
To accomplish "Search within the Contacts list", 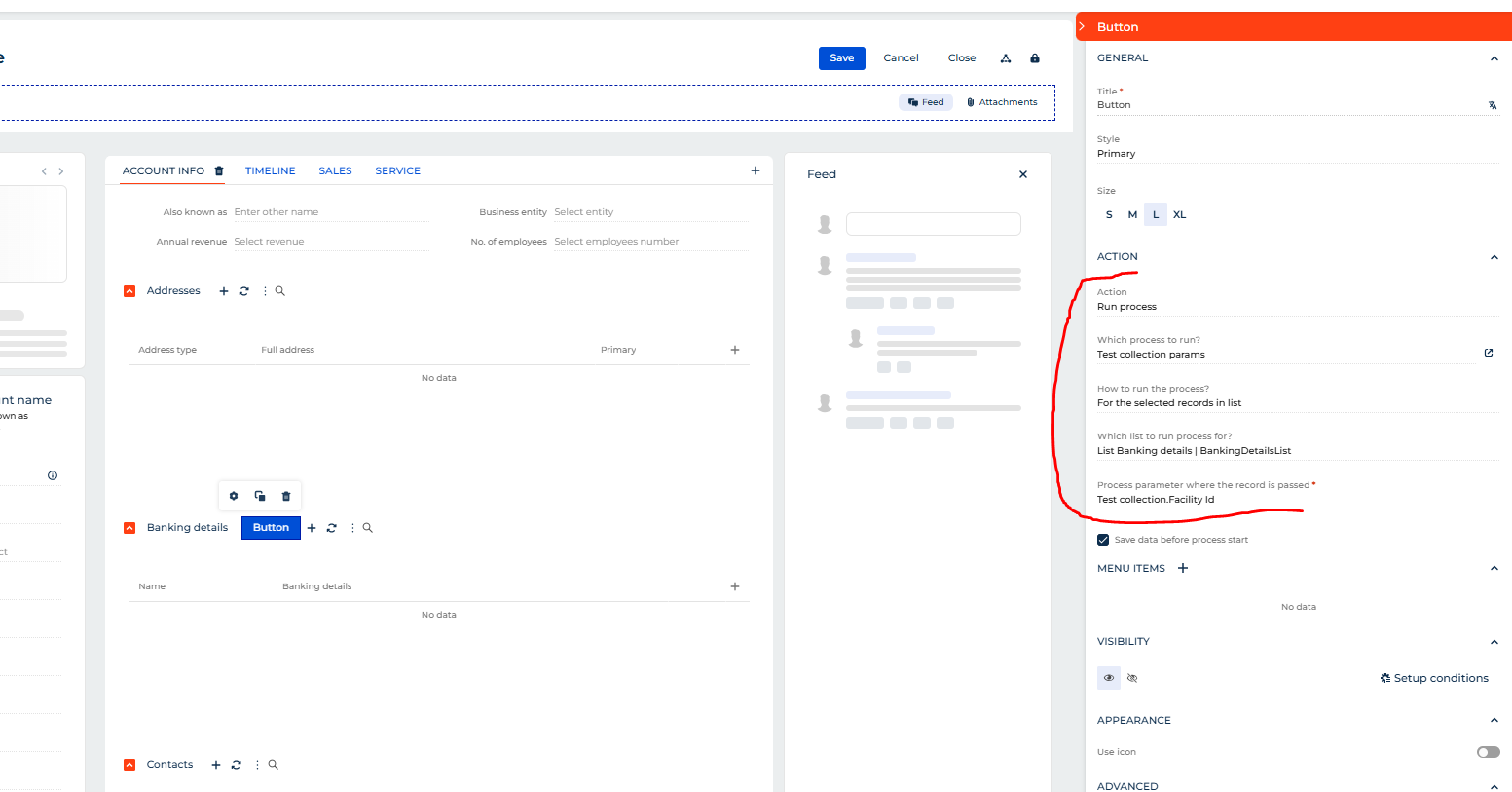I will point(274,765).
